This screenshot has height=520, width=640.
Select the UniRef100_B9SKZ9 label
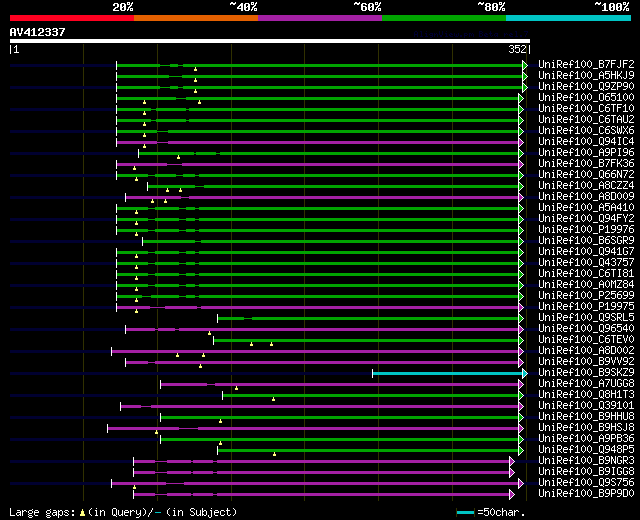click(x=586, y=373)
